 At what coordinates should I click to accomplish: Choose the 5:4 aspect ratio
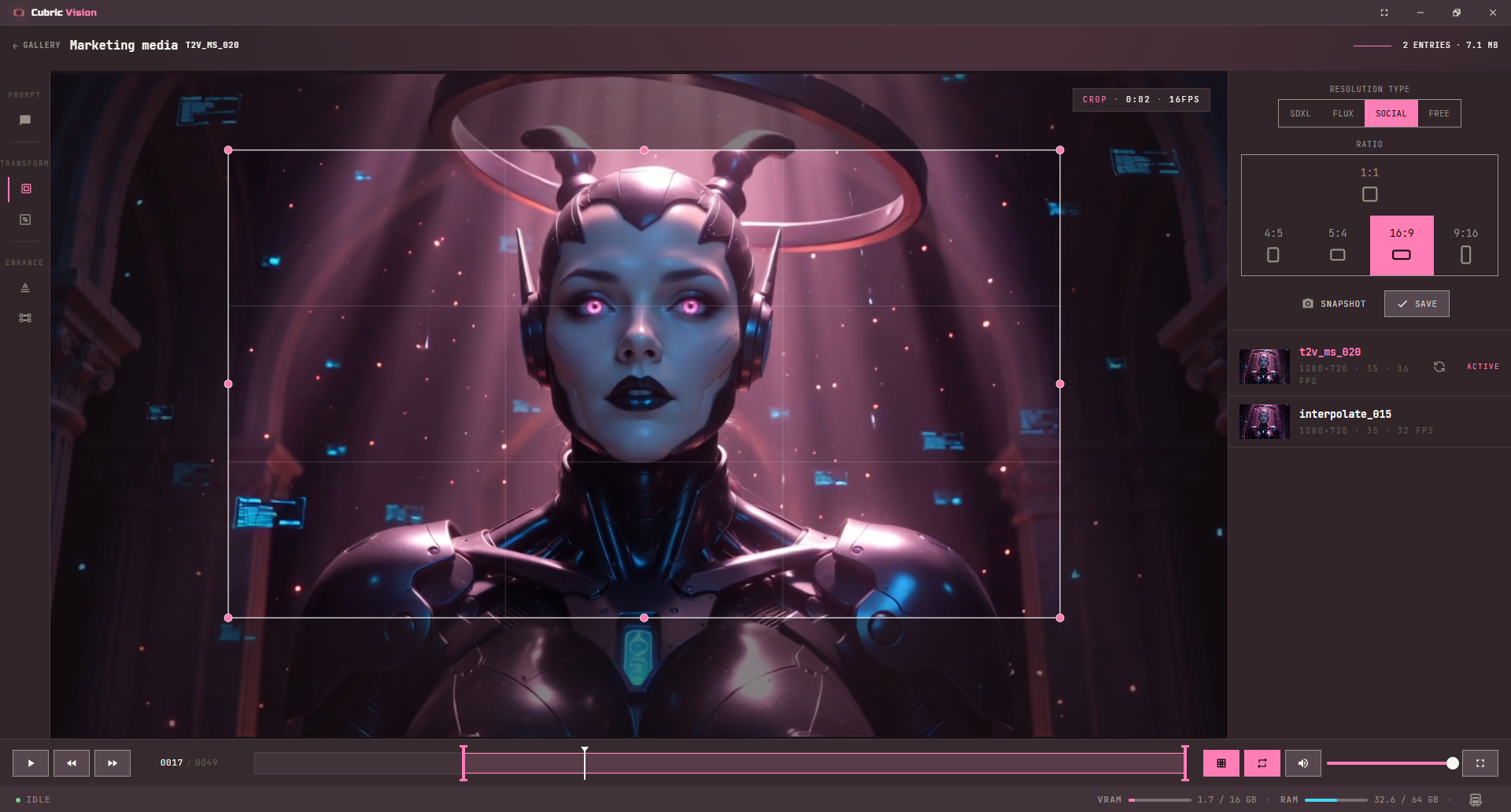pos(1338,245)
